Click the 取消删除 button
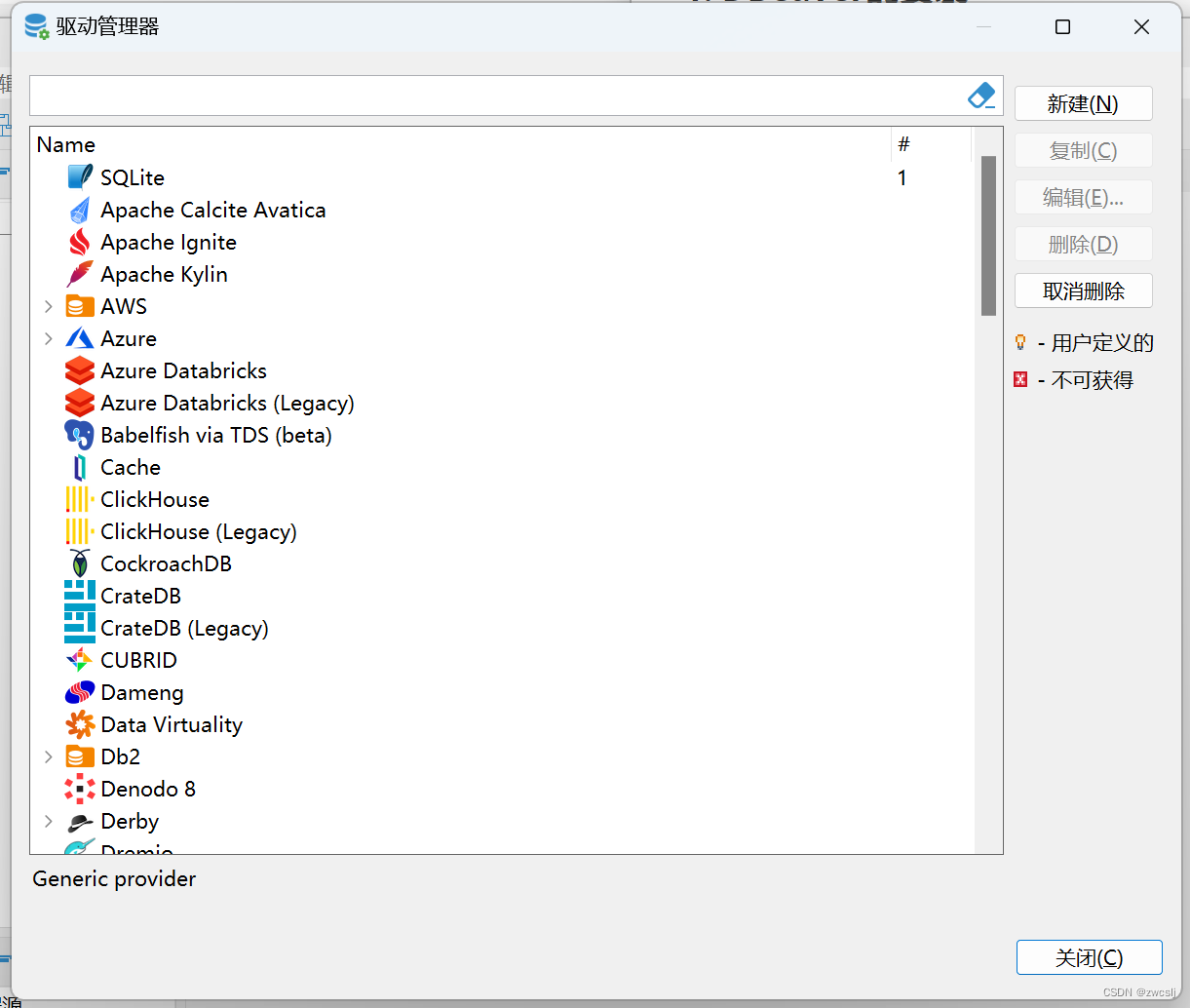Viewport: 1190px width, 1008px height. (1083, 291)
